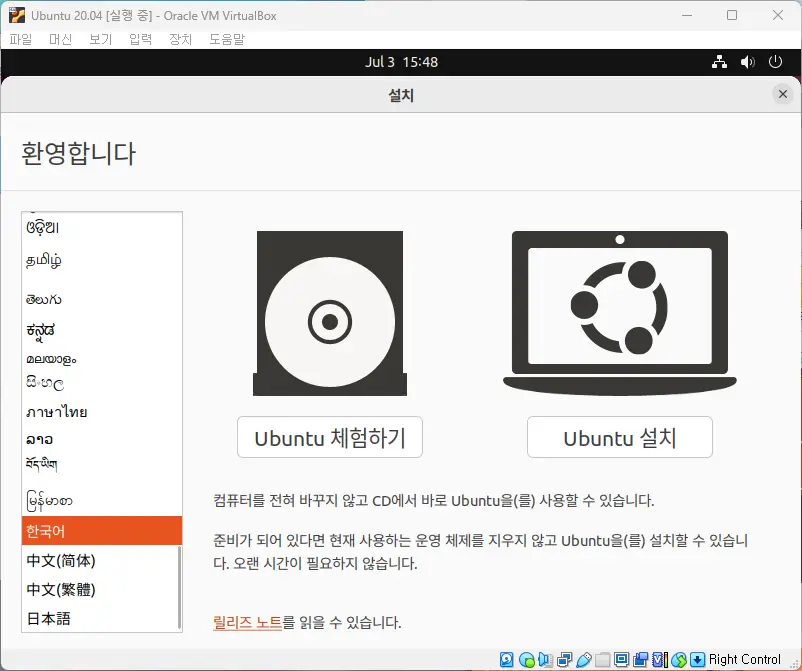
Task: Open Ubuntu volume indicator in top bar
Action: [747, 62]
